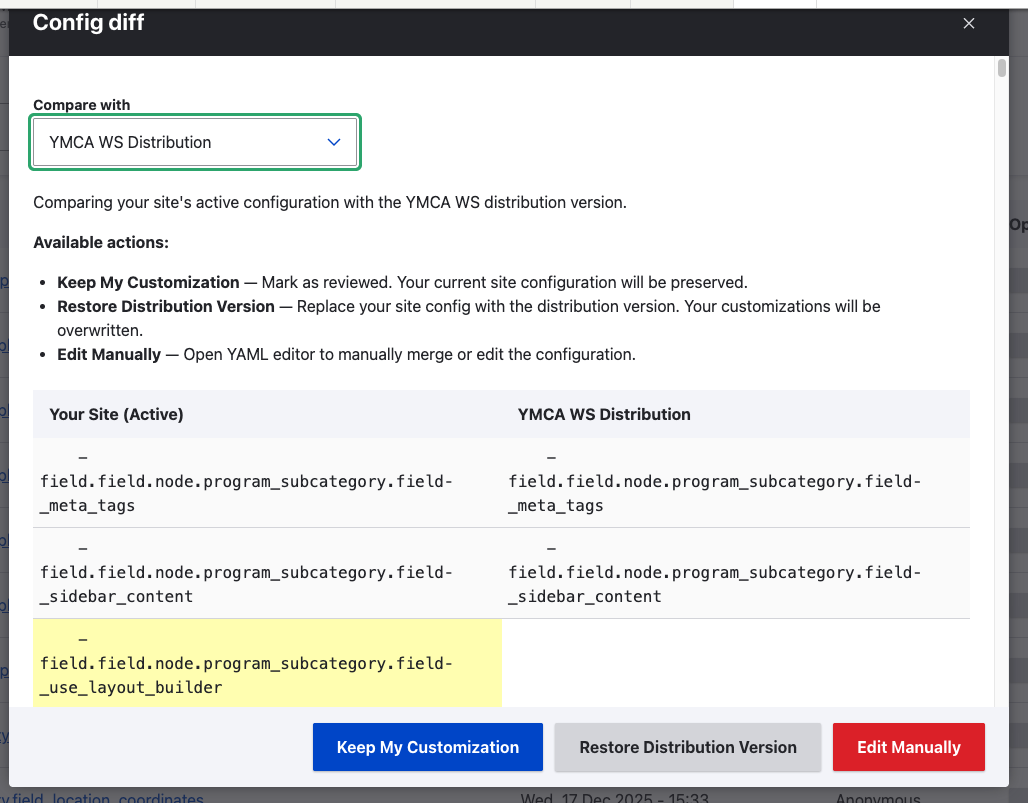Screen dimensions: 1028x803
Task: Click the bold Available actions heading
Action: coord(101,242)
